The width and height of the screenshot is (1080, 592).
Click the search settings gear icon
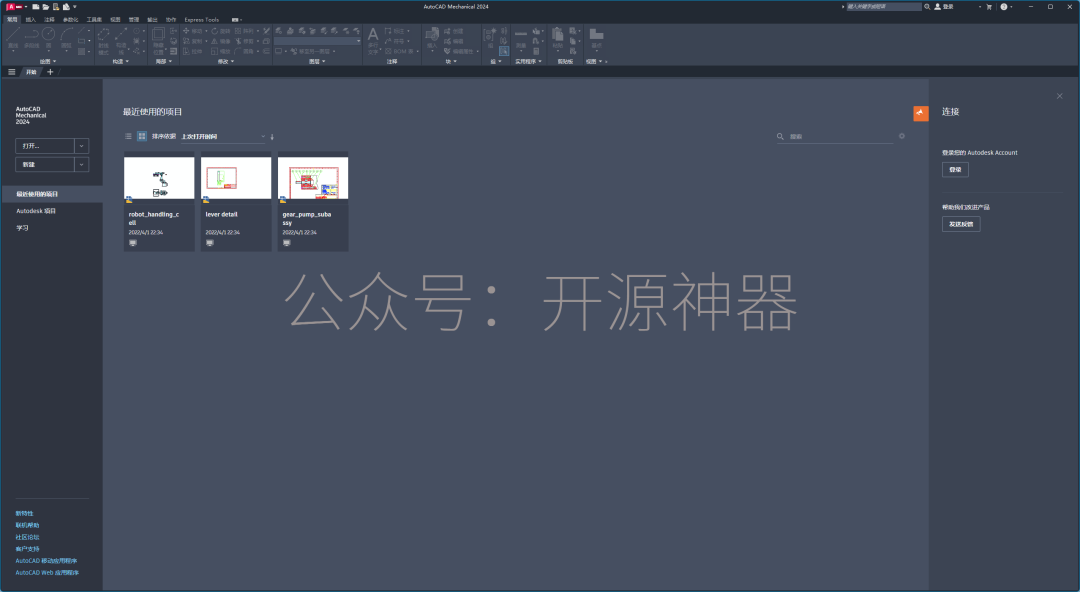click(x=902, y=136)
